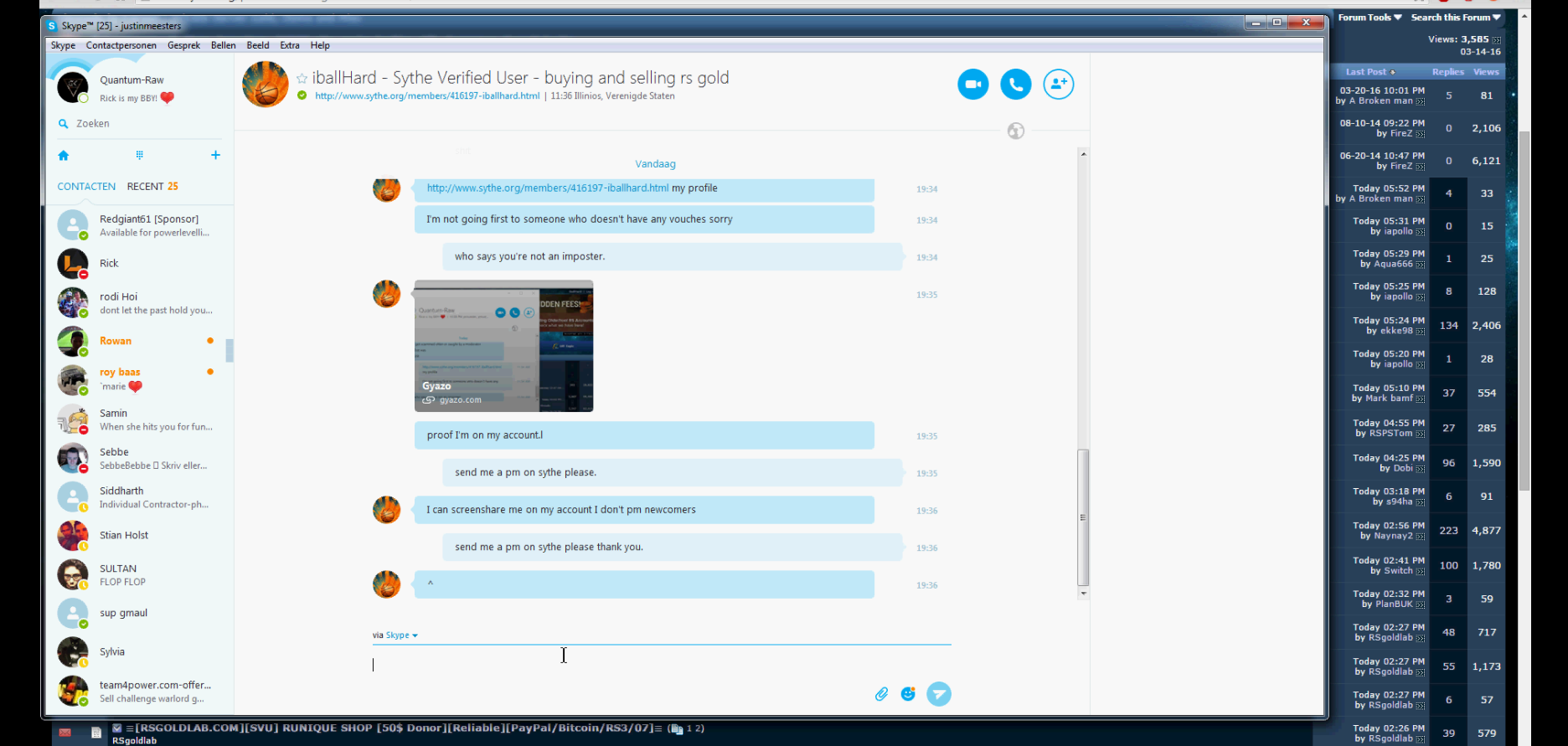Open last poster Mark bamf in forum list

[1389, 399]
